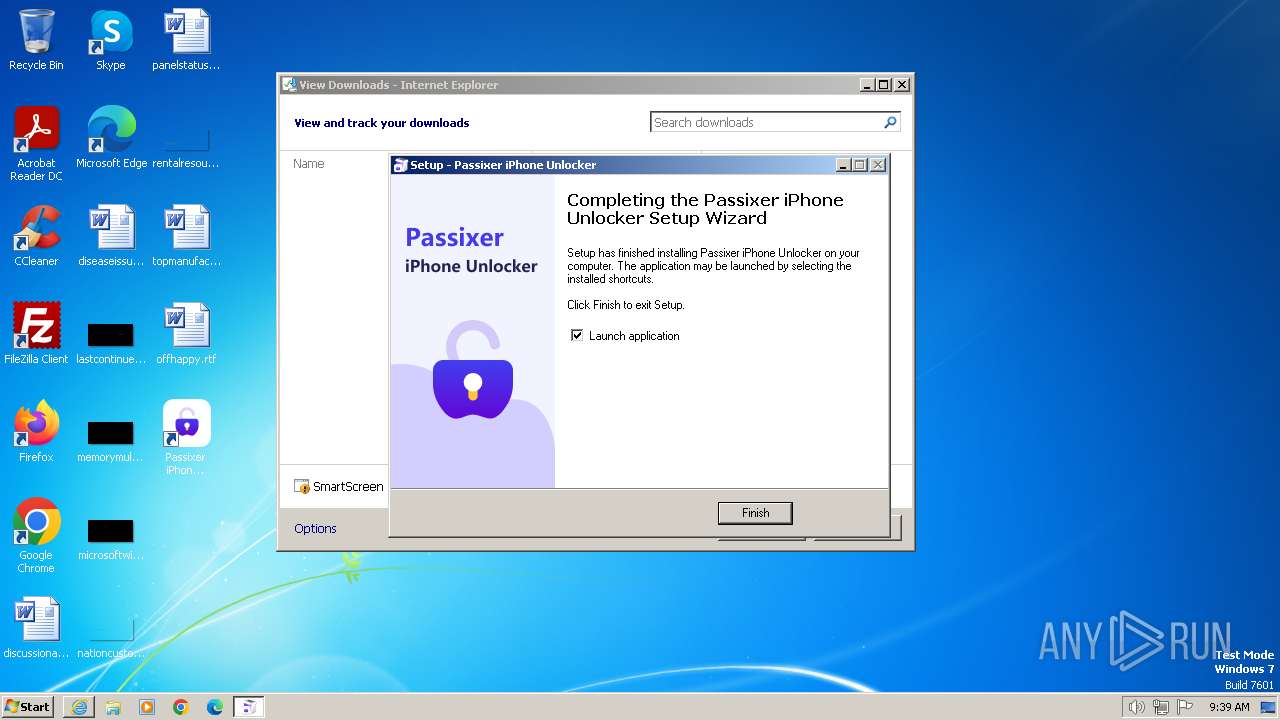Click Passixer setup taskbar button
Screen dimensions: 1280x720
(249, 707)
